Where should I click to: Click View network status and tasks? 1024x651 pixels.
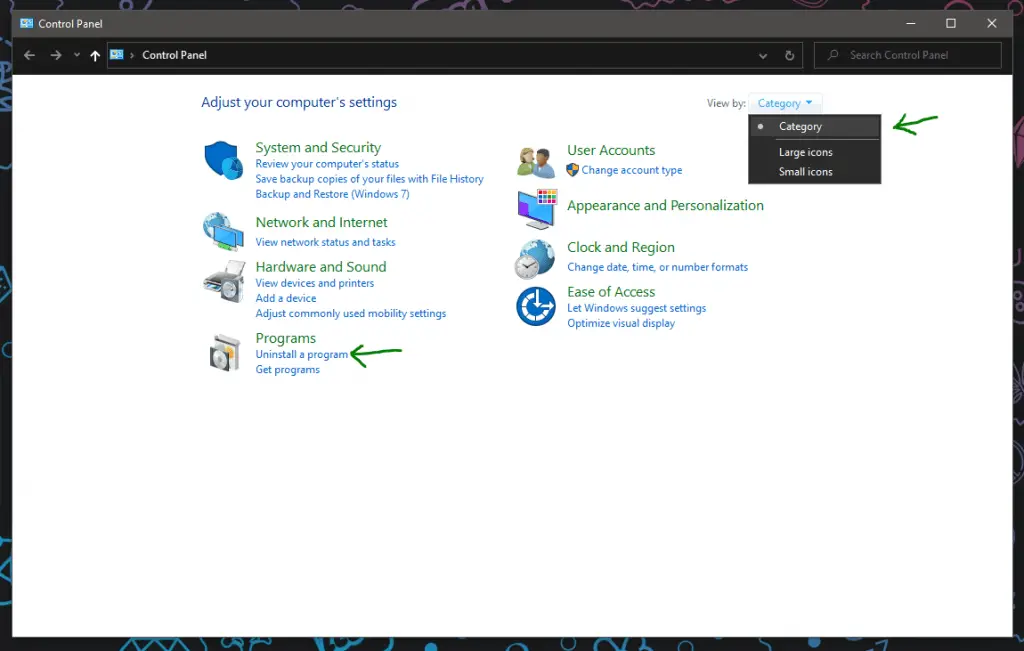[325, 242]
